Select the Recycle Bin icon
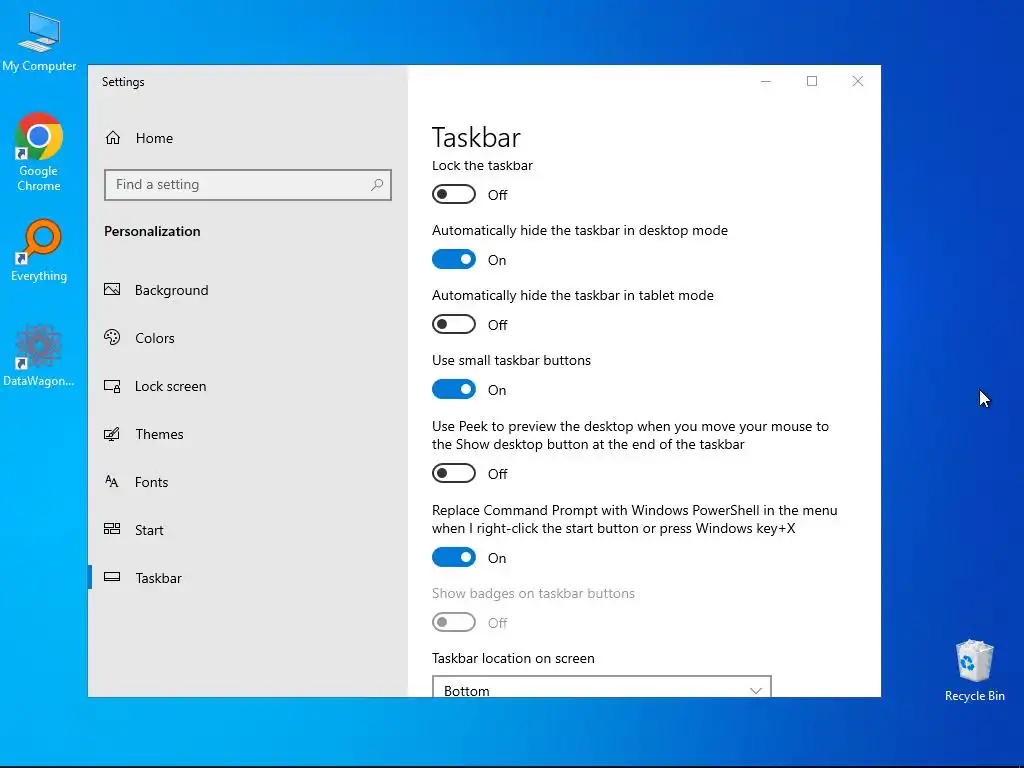This screenshot has height=768, width=1024. (974, 670)
